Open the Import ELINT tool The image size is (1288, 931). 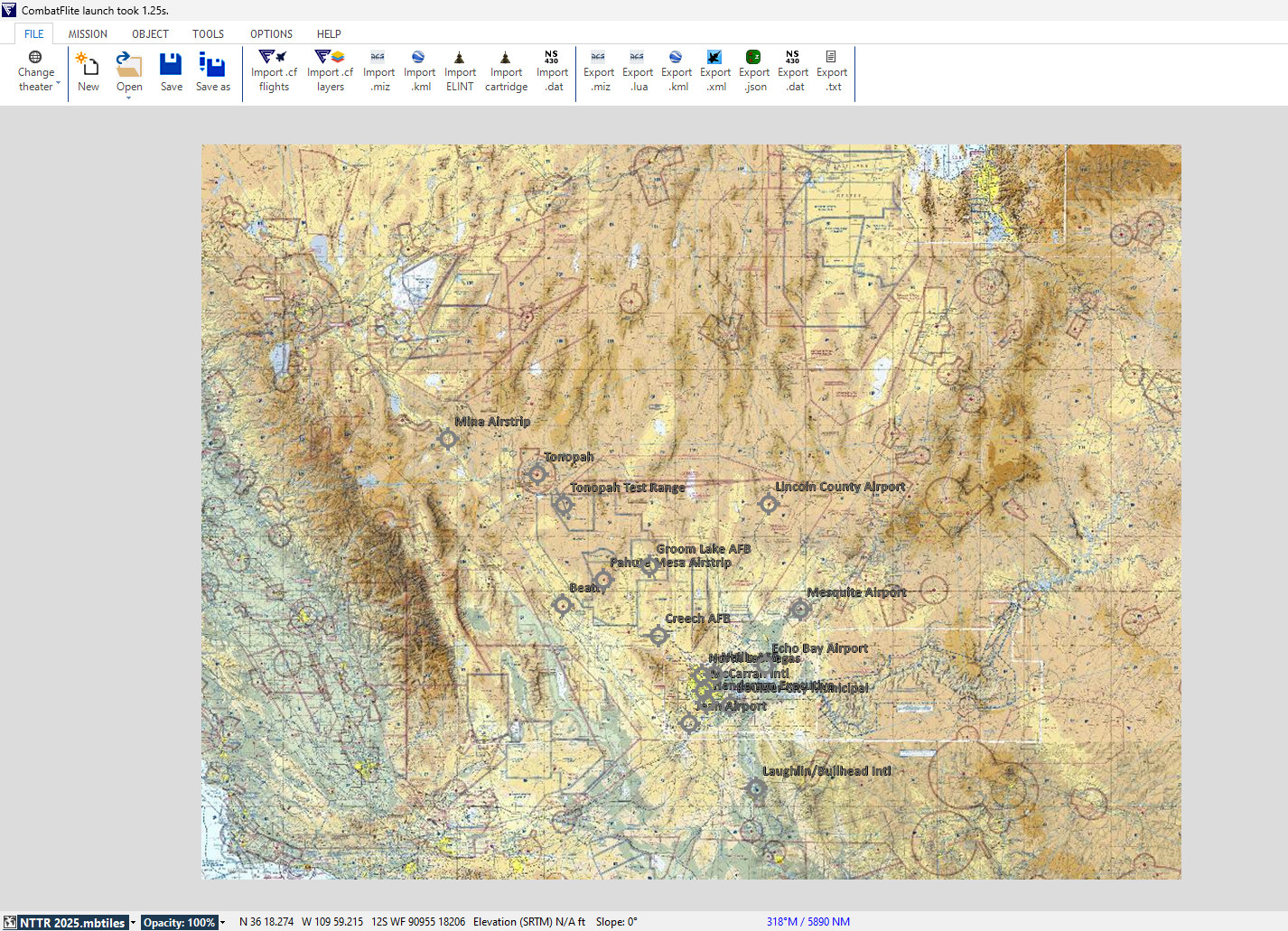460,70
